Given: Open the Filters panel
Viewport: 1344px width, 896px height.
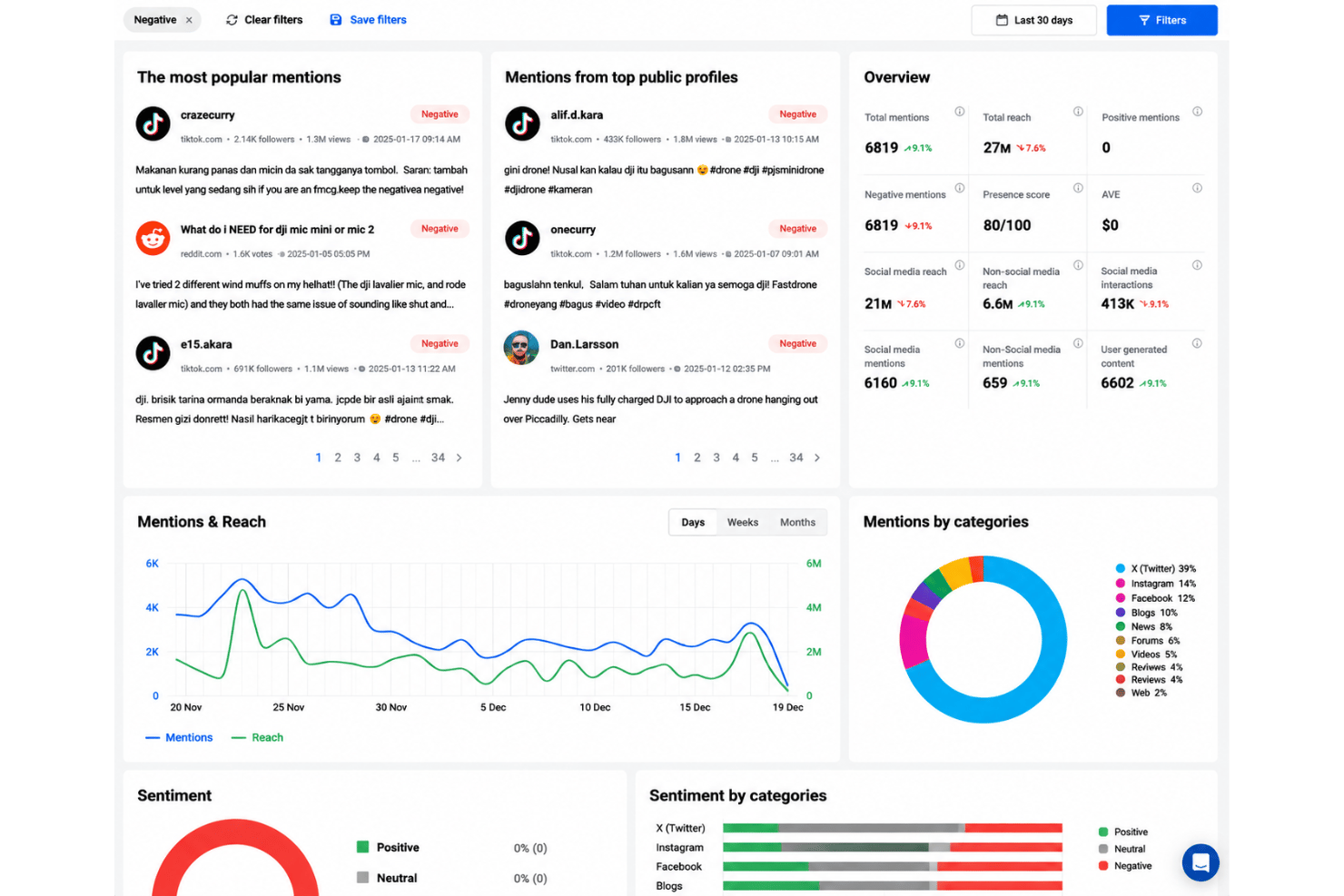Looking at the screenshot, I should 1161,20.
